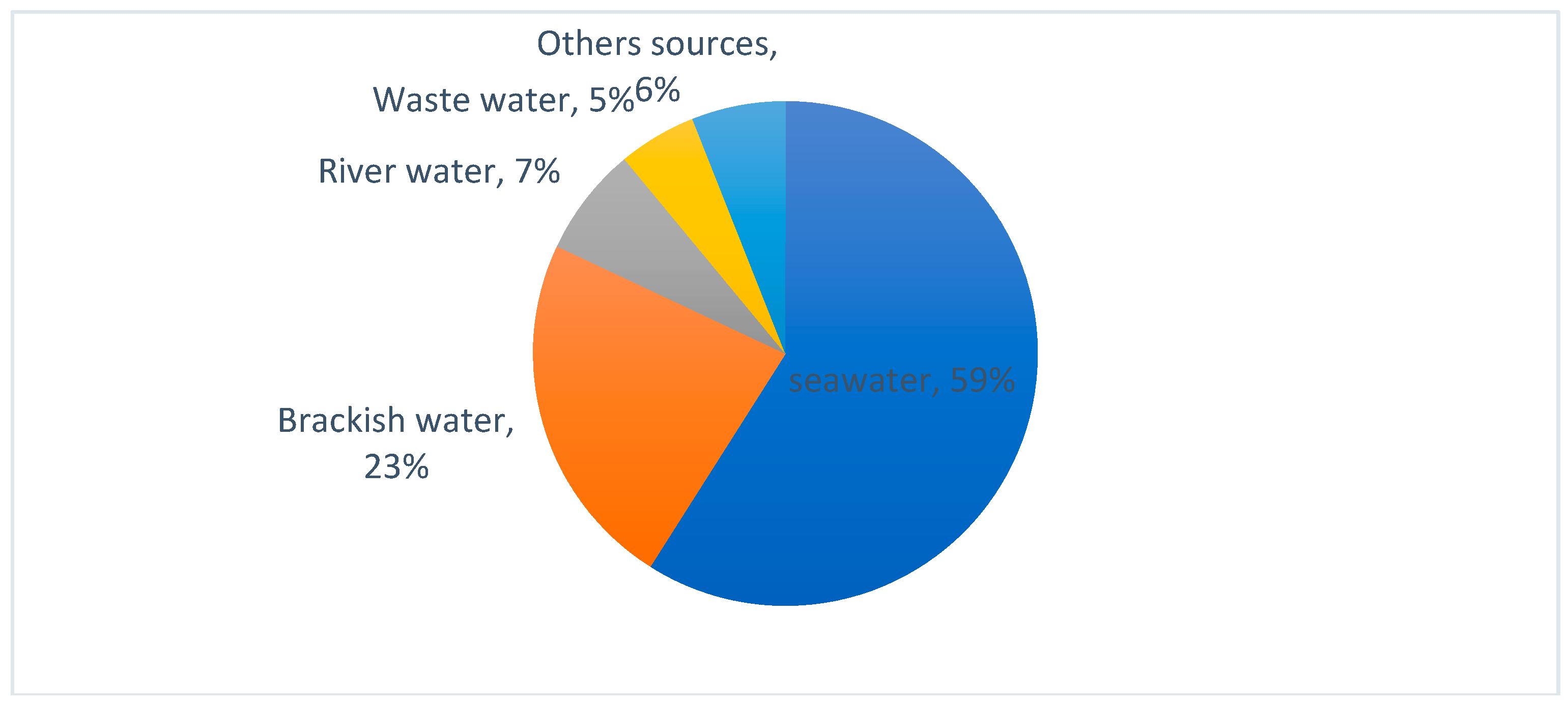Select the "59%" value on the seawater slice

[982, 381]
